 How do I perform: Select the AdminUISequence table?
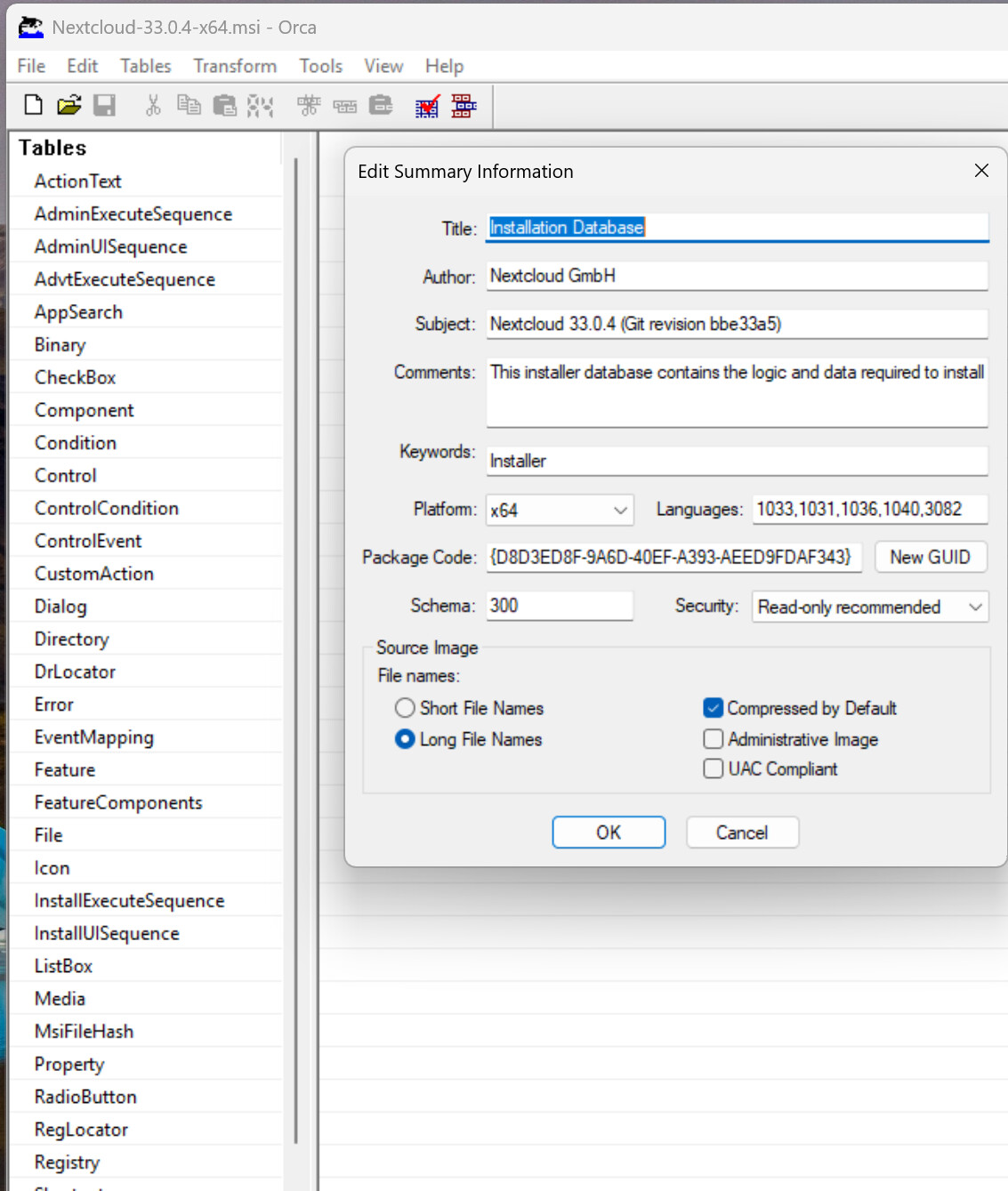[110, 246]
